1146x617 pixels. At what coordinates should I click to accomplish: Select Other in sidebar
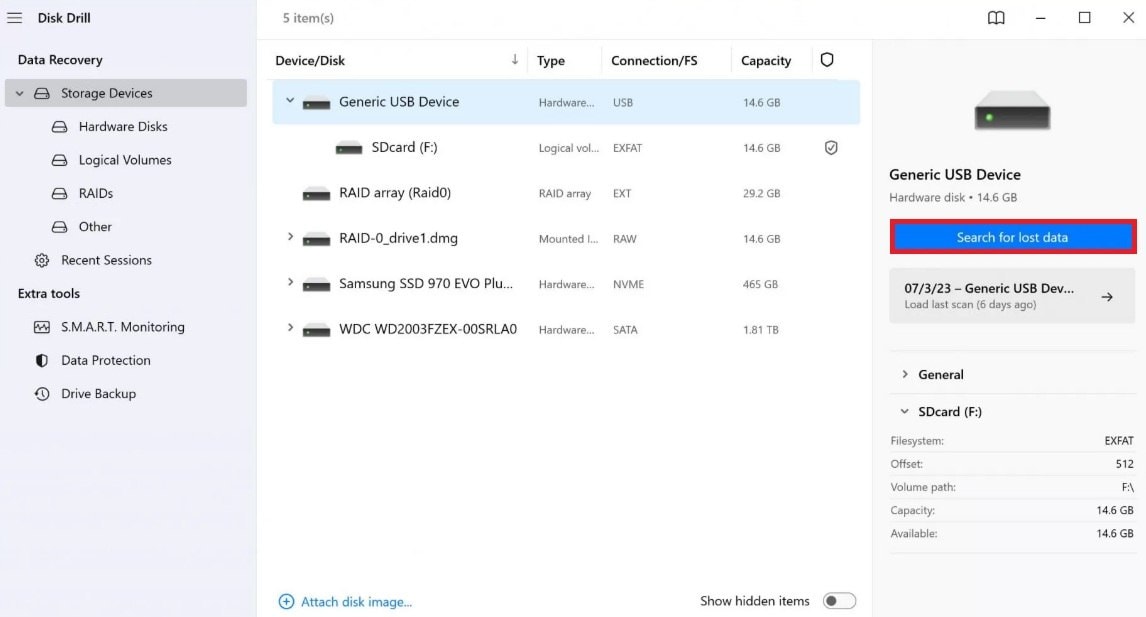pos(95,227)
